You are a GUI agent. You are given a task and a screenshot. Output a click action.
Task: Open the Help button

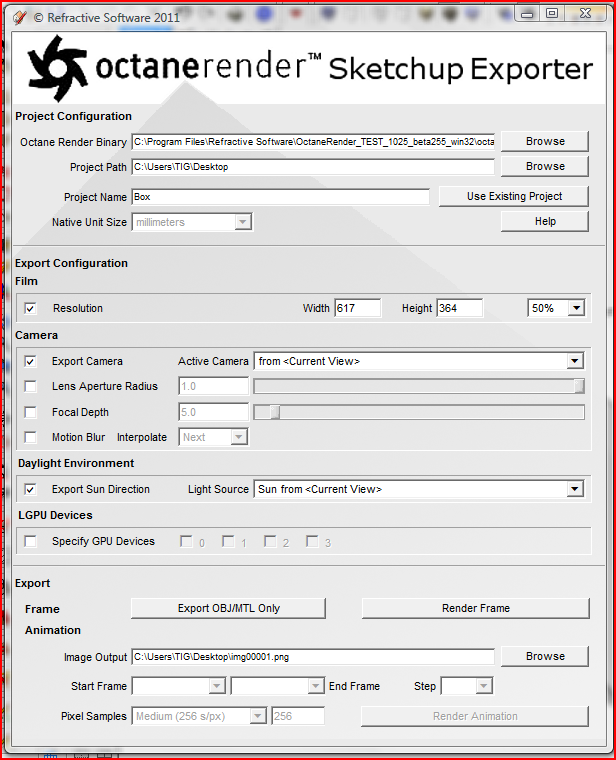click(545, 222)
